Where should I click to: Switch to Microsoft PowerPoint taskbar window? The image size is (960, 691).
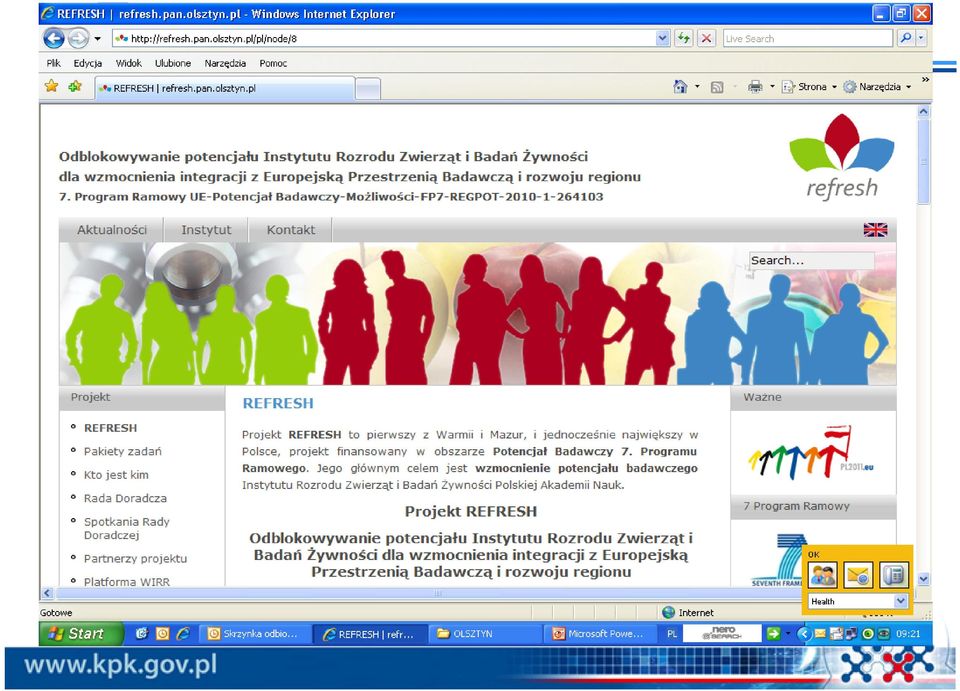(x=600, y=634)
